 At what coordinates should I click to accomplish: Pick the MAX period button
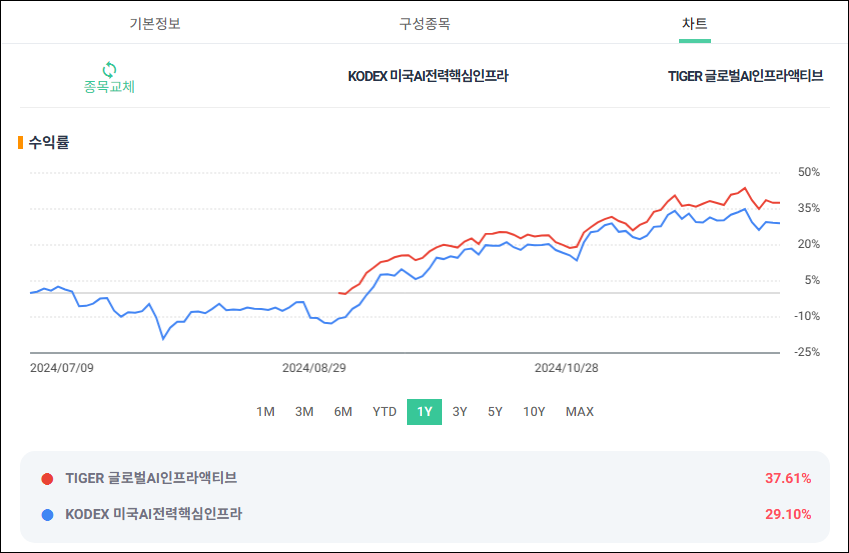click(x=580, y=412)
